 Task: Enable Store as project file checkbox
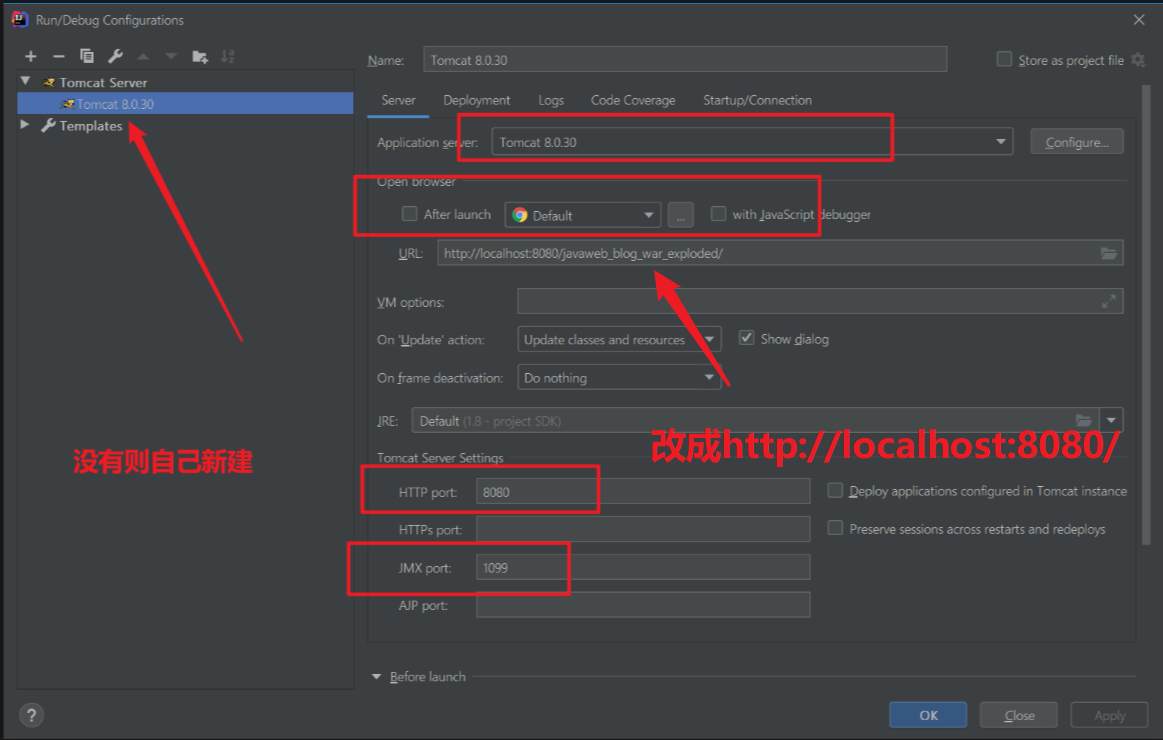[x=1004, y=59]
